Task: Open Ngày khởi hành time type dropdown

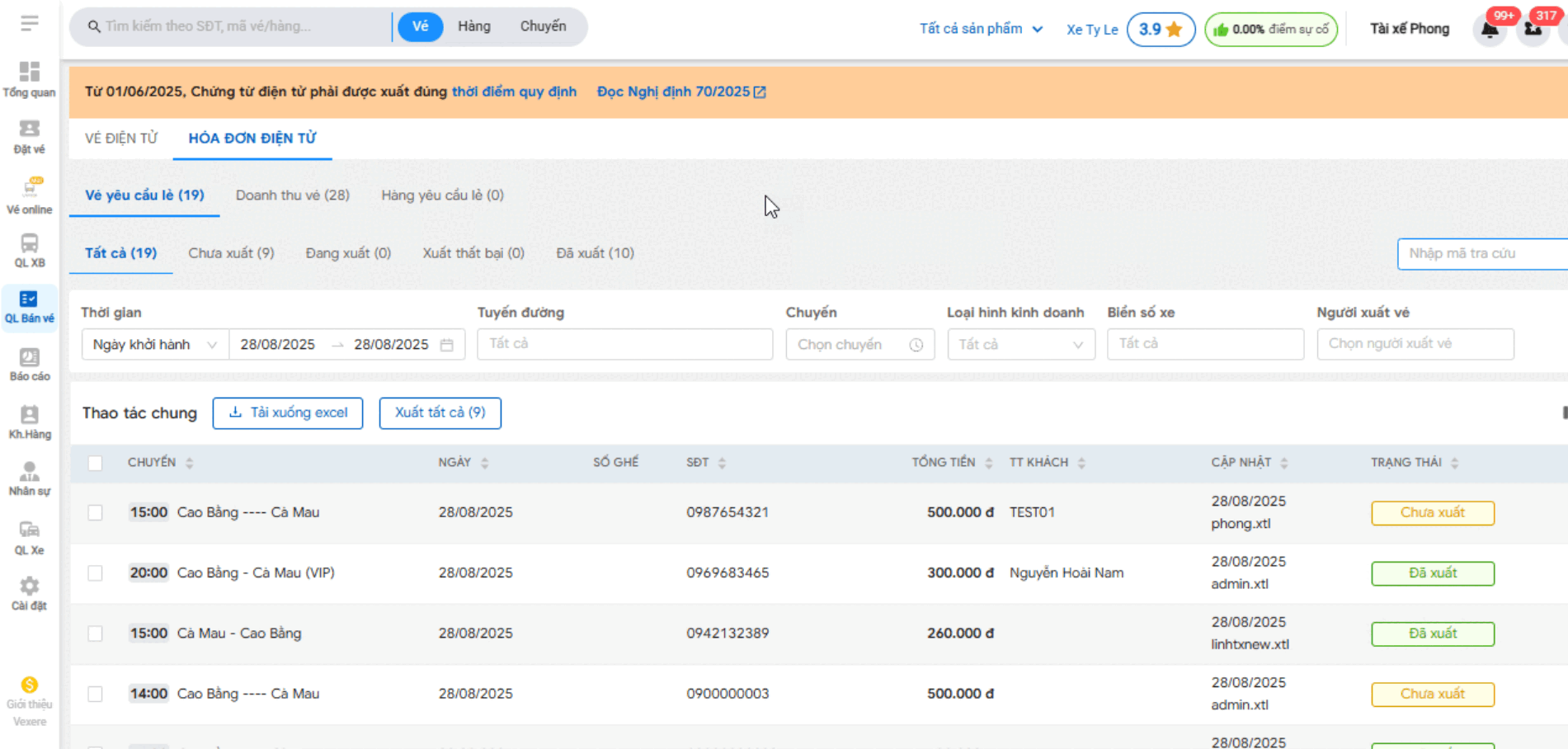Action: point(154,345)
